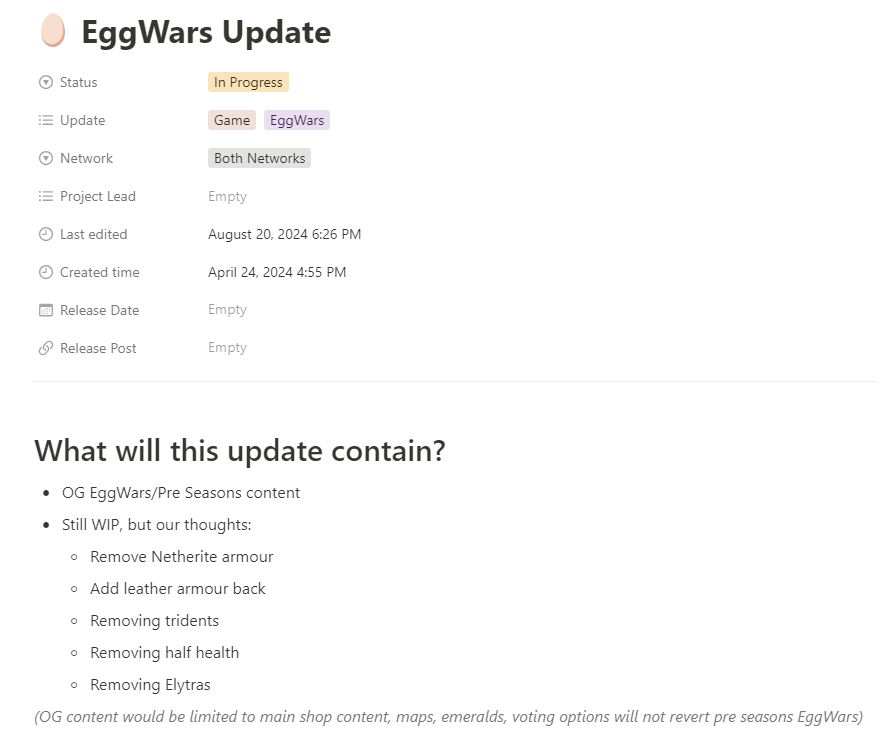Click the Release Date calendar icon

[x=46, y=310]
